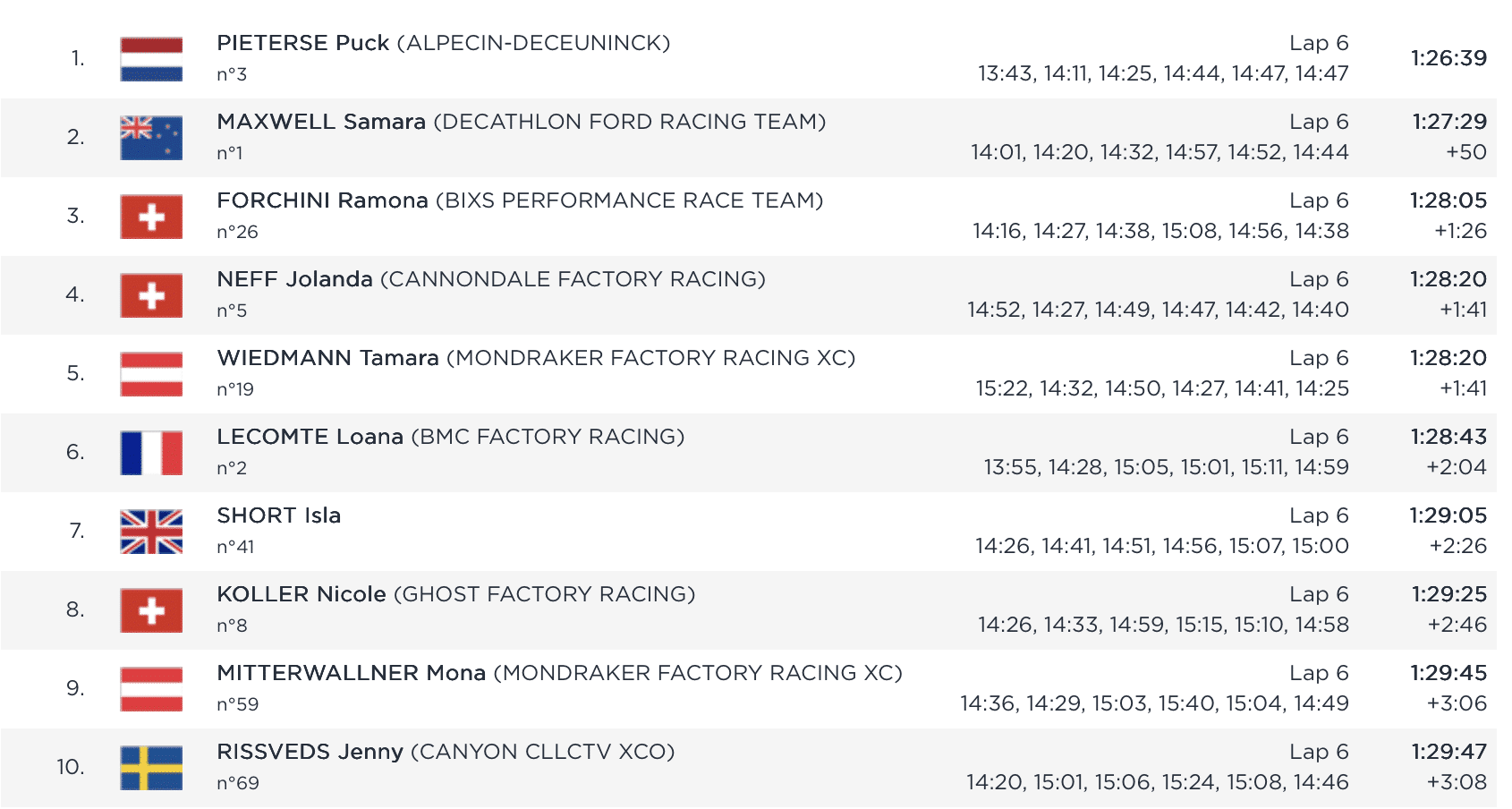Click the Swiss flag beside Koller Nicole

(151, 610)
